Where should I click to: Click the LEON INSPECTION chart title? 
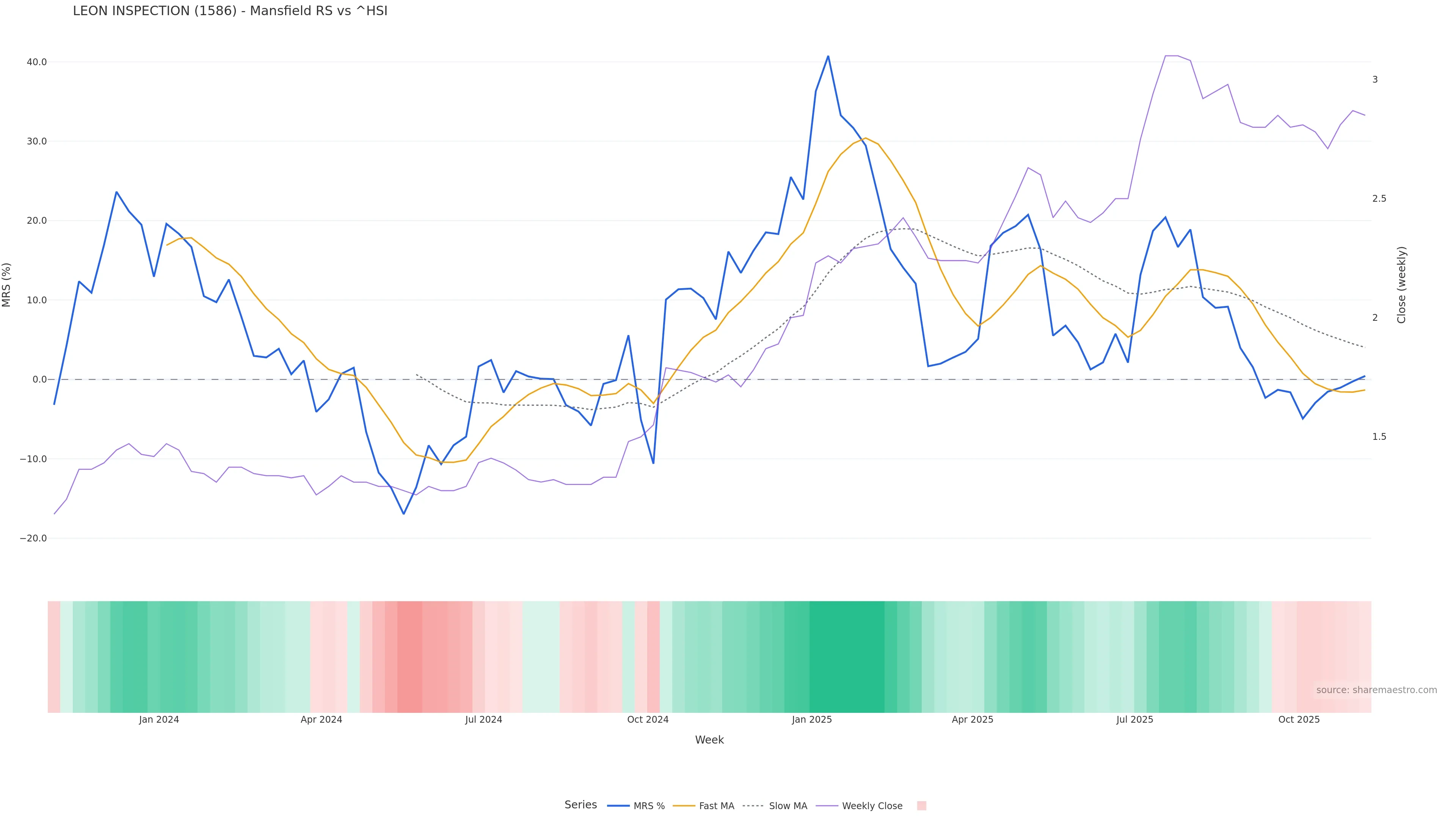click(230, 11)
